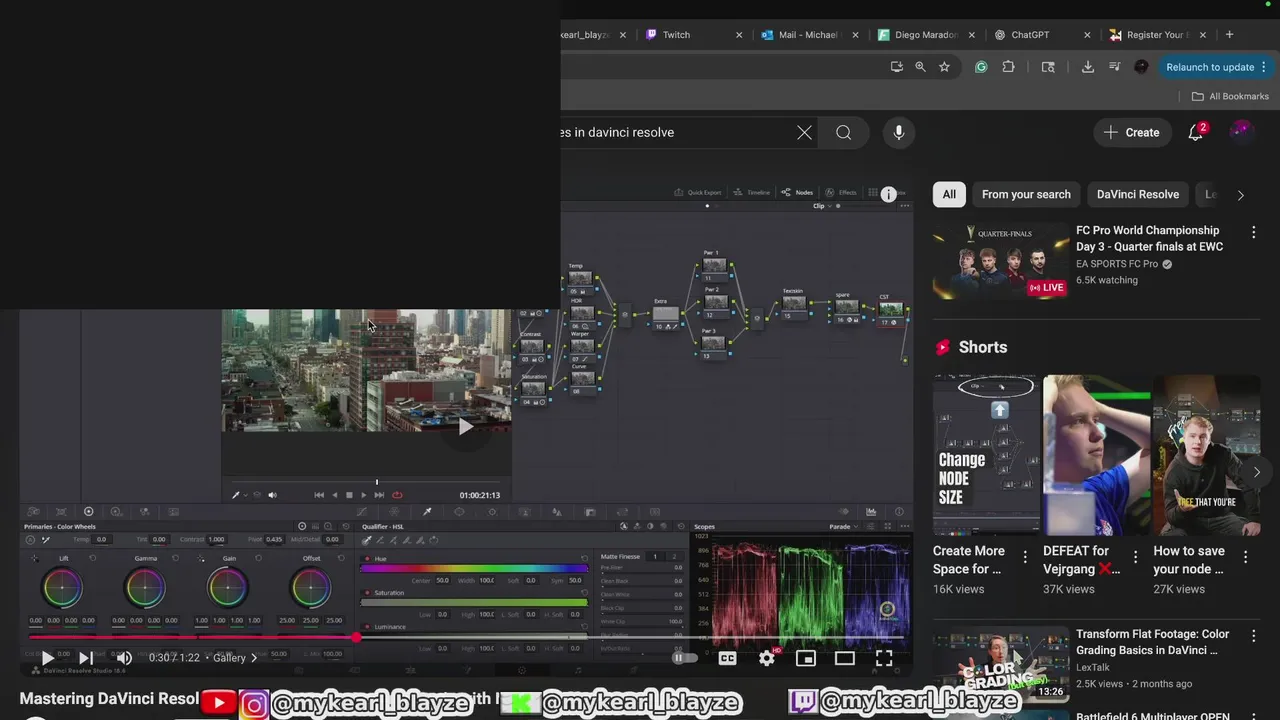
Task: Open Grammarly extension icon
Action: (x=981, y=67)
